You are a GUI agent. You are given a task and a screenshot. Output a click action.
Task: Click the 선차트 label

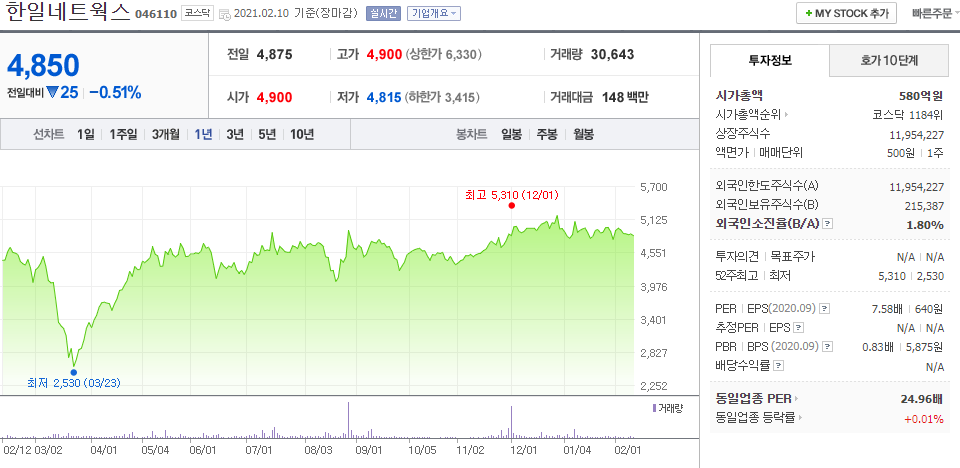tap(49, 135)
